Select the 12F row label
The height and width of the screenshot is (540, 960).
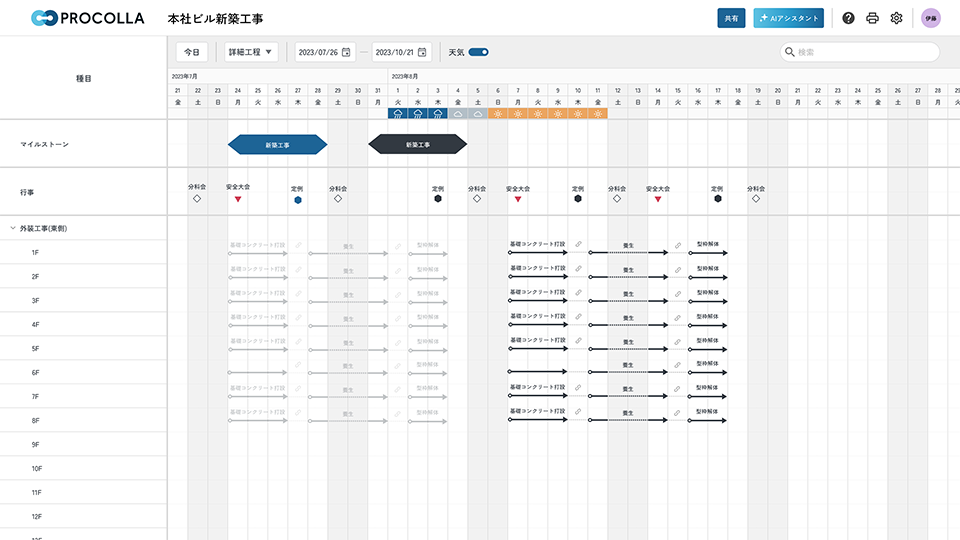(37, 517)
